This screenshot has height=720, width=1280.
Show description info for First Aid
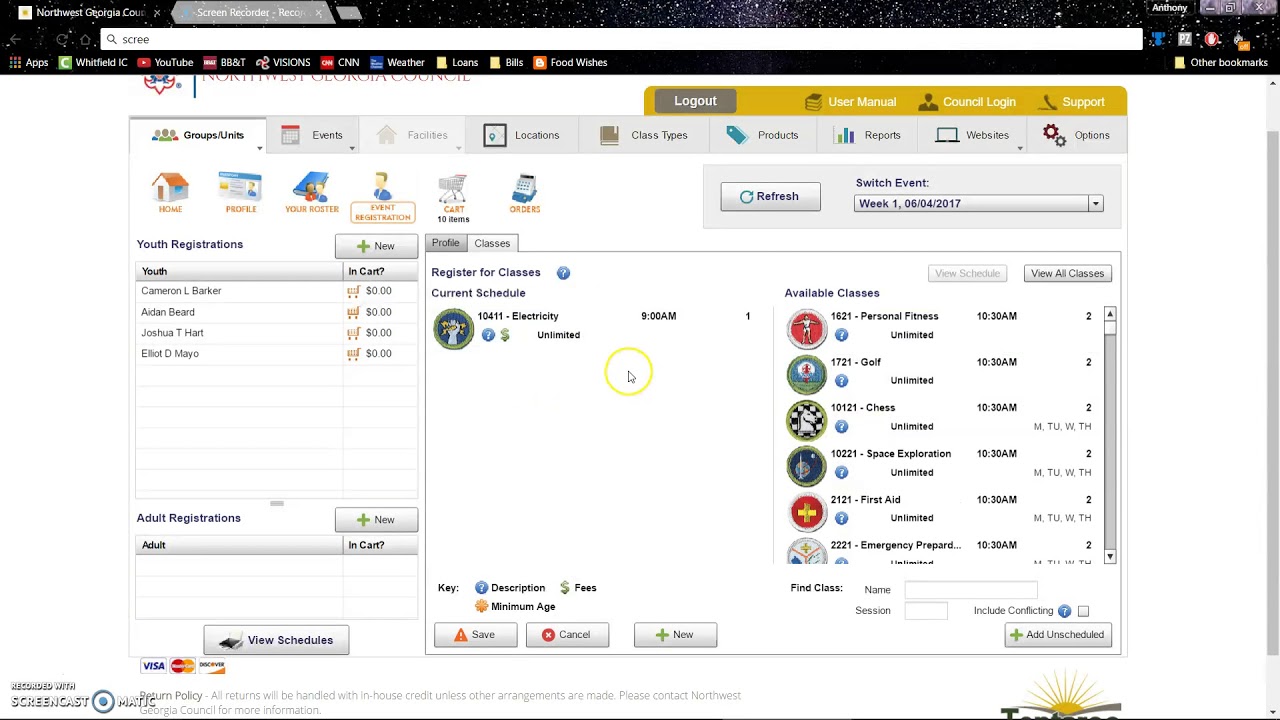[841, 518]
